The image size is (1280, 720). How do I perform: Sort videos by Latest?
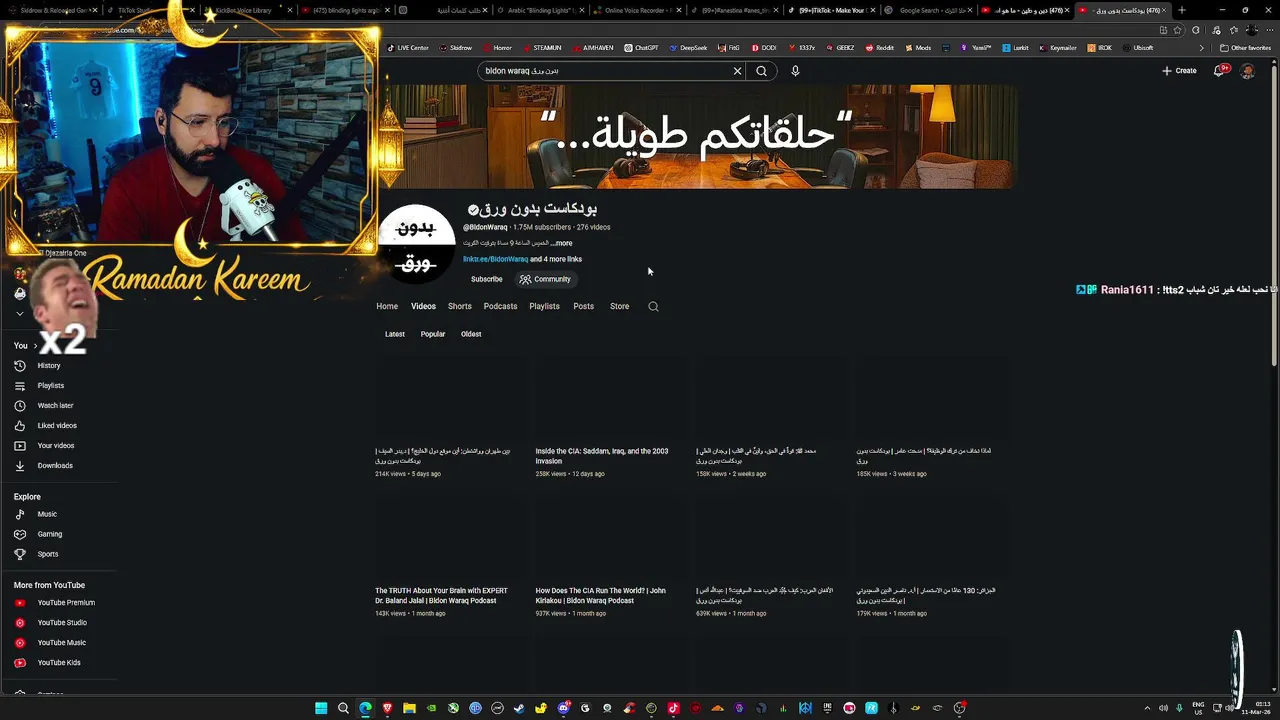(x=395, y=334)
